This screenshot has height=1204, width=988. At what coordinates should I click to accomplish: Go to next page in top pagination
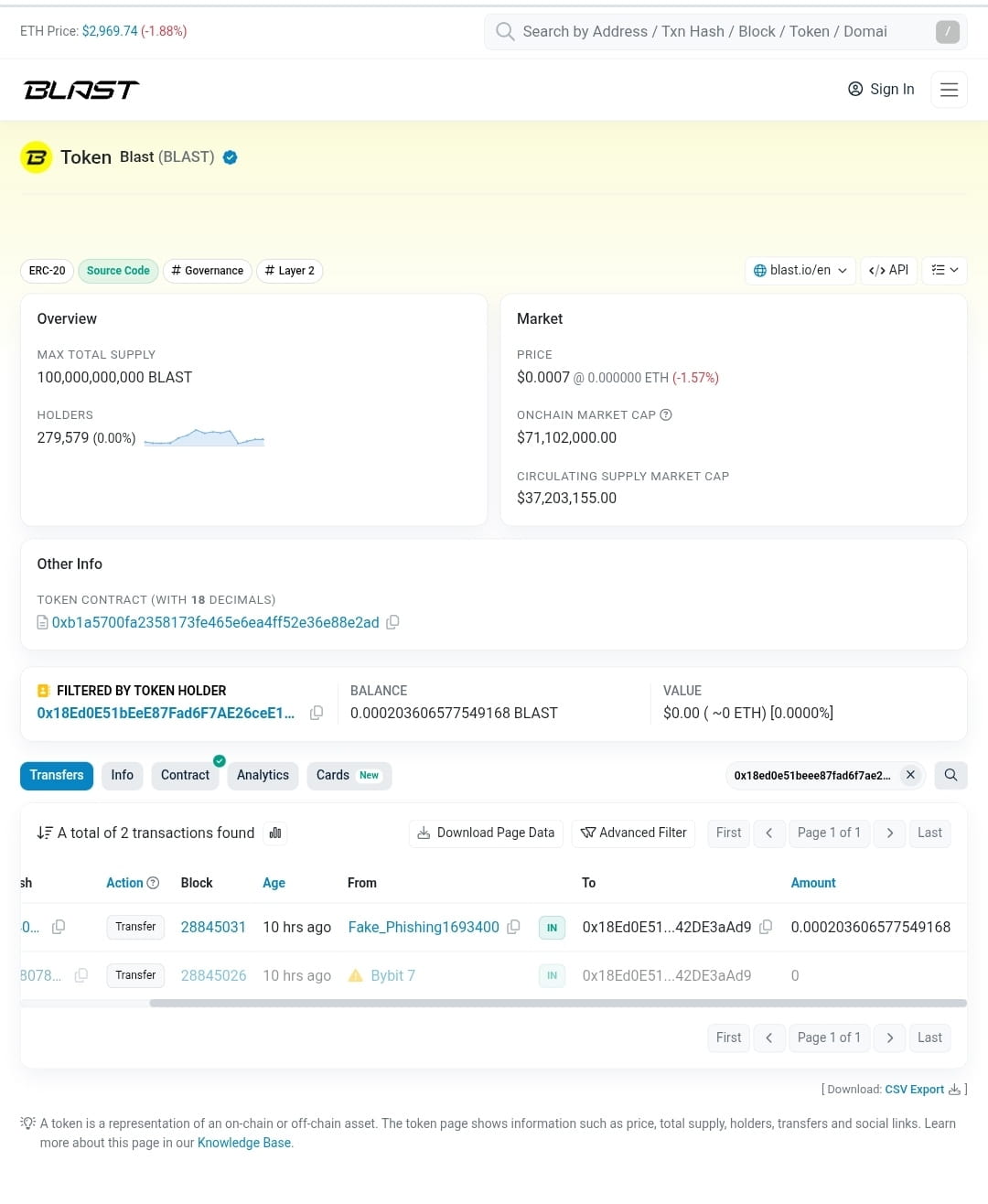point(889,833)
